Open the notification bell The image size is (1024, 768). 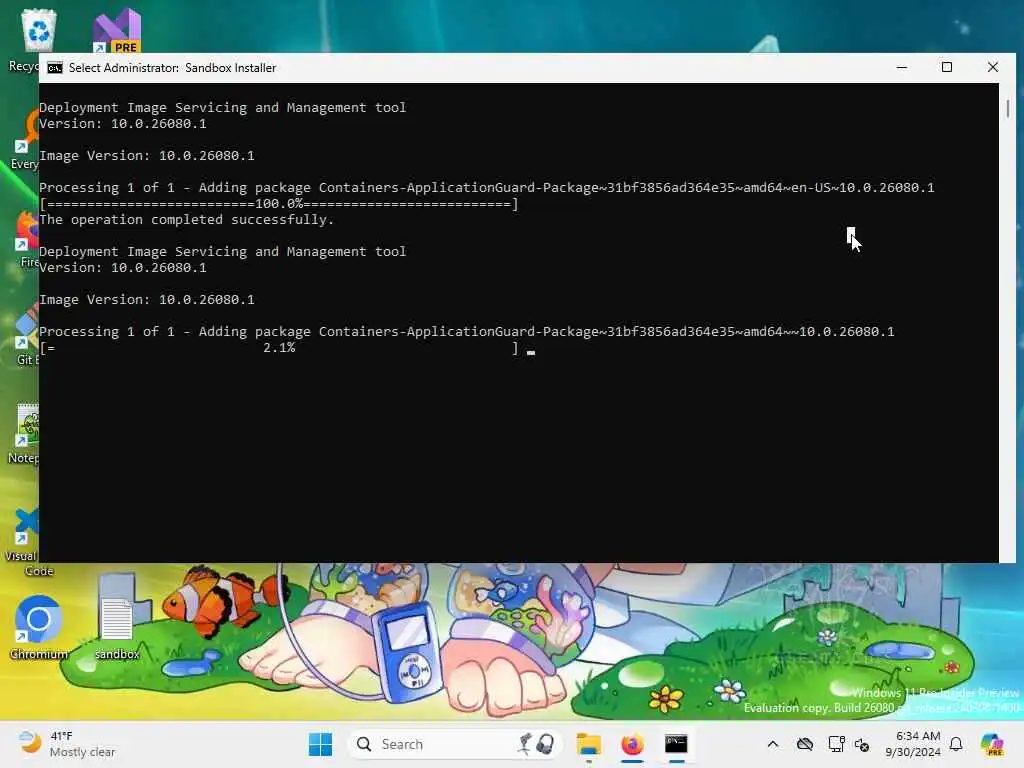pos(956,744)
